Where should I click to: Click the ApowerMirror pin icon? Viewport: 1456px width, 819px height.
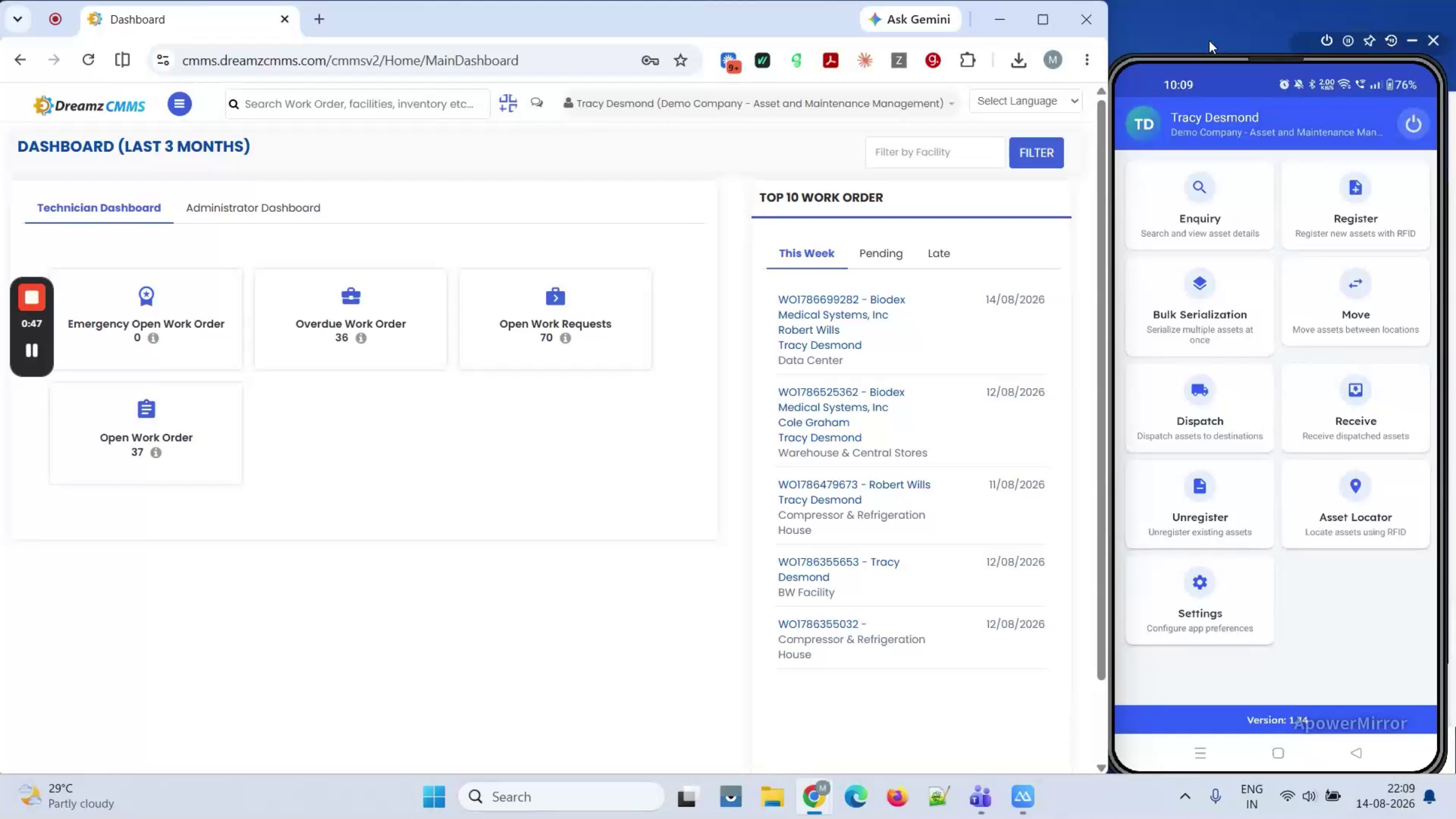tap(1369, 41)
